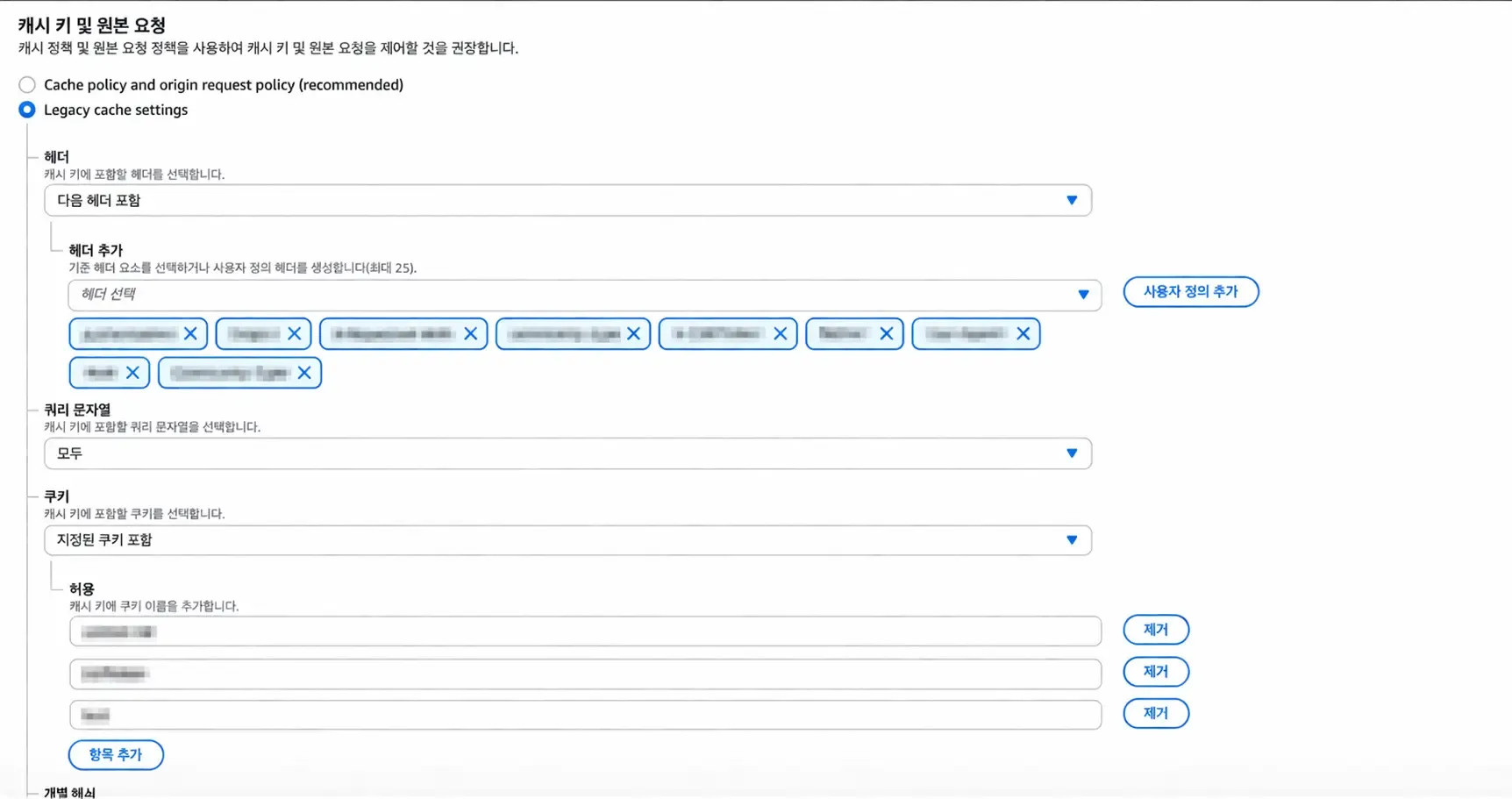Remove the third header chip in top row
The height and width of the screenshot is (799, 1512).
click(x=470, y=334)
